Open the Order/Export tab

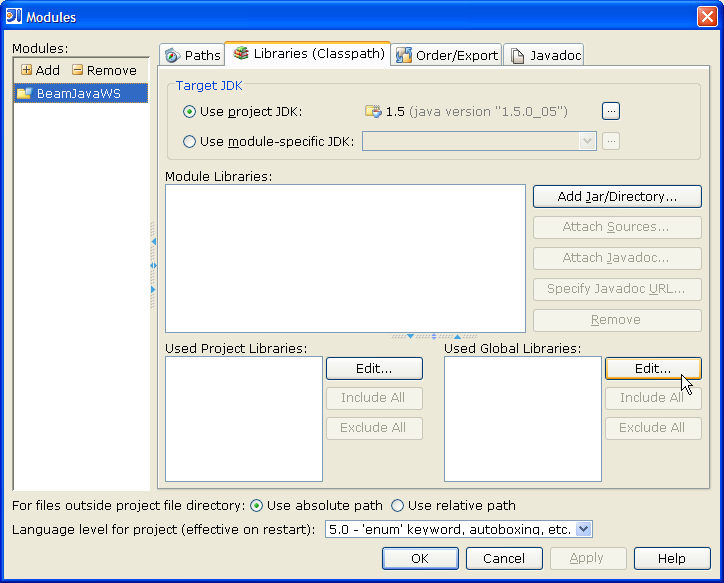coord(446,55)
